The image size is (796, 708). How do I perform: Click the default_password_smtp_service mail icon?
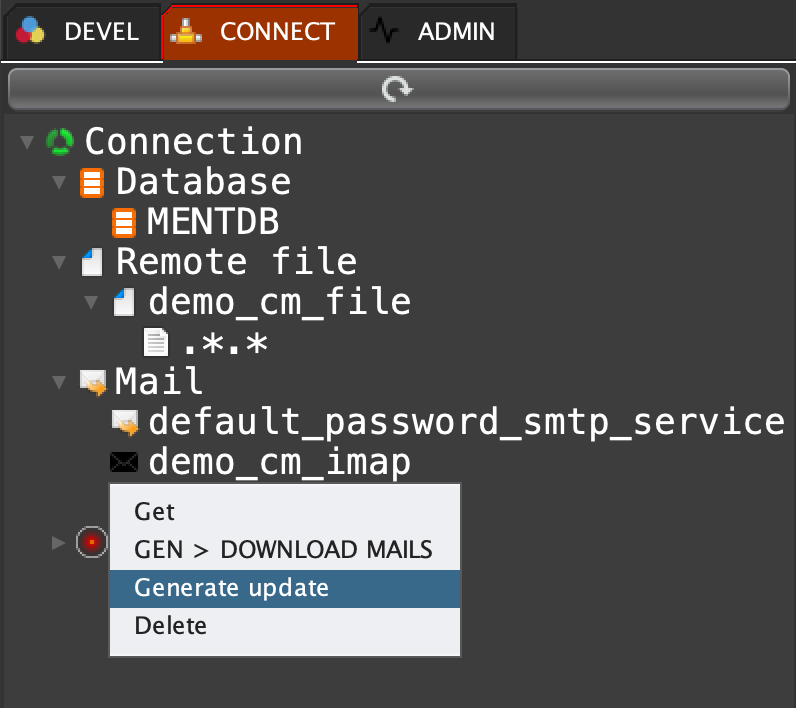pyautogui.click(x=124, y=422)
